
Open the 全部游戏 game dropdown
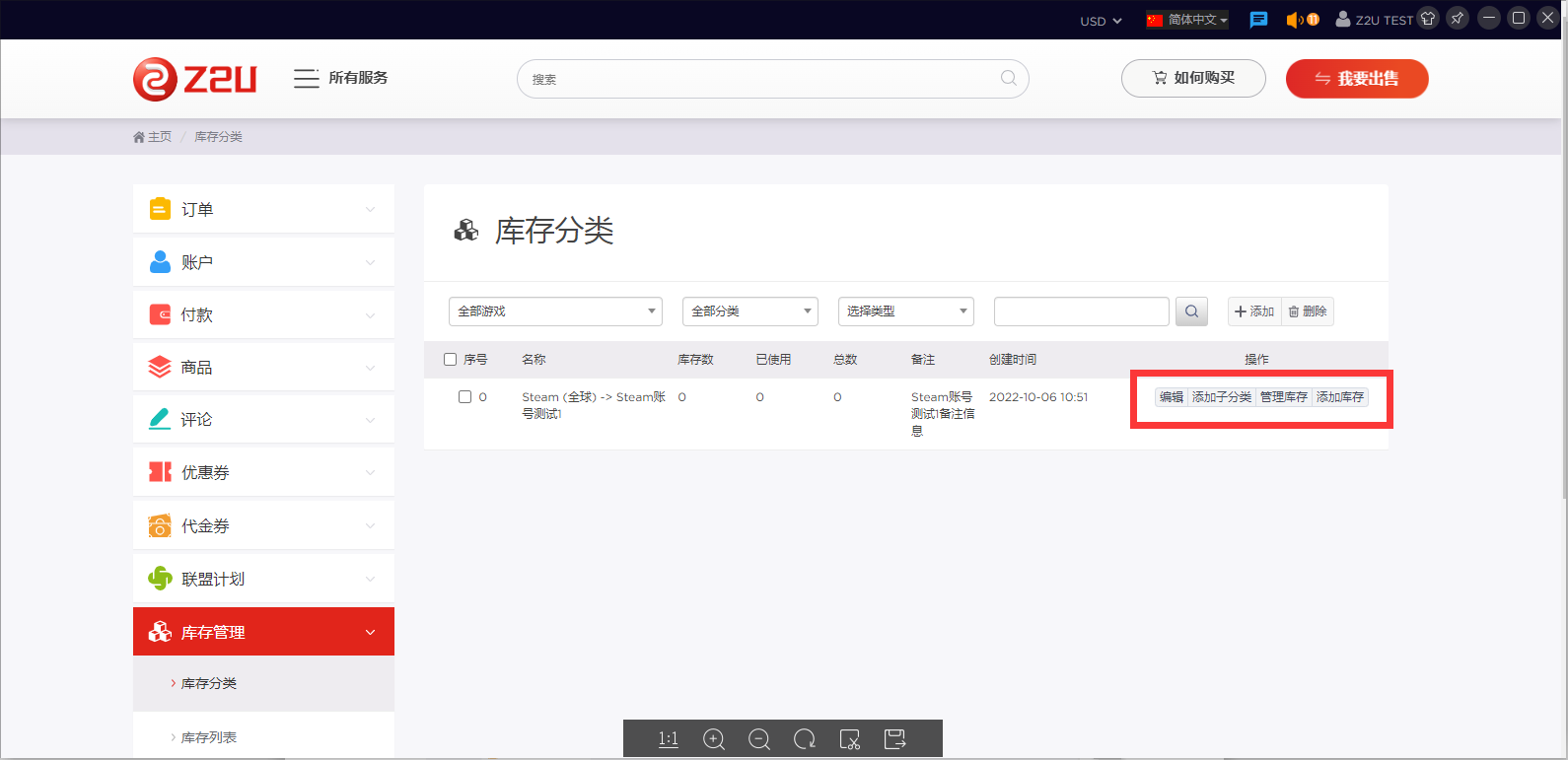(x=555, y=311)
